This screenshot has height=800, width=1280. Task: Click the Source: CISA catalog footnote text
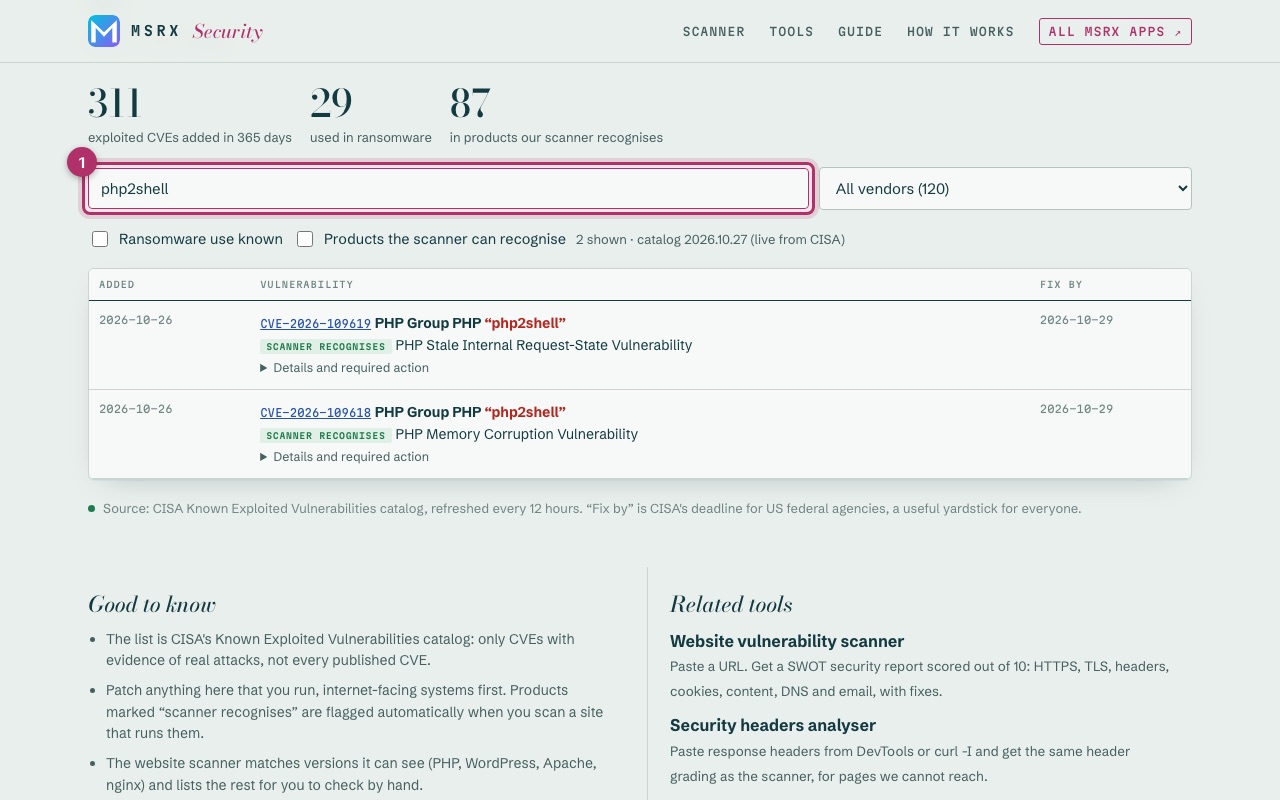pos(592,509)
